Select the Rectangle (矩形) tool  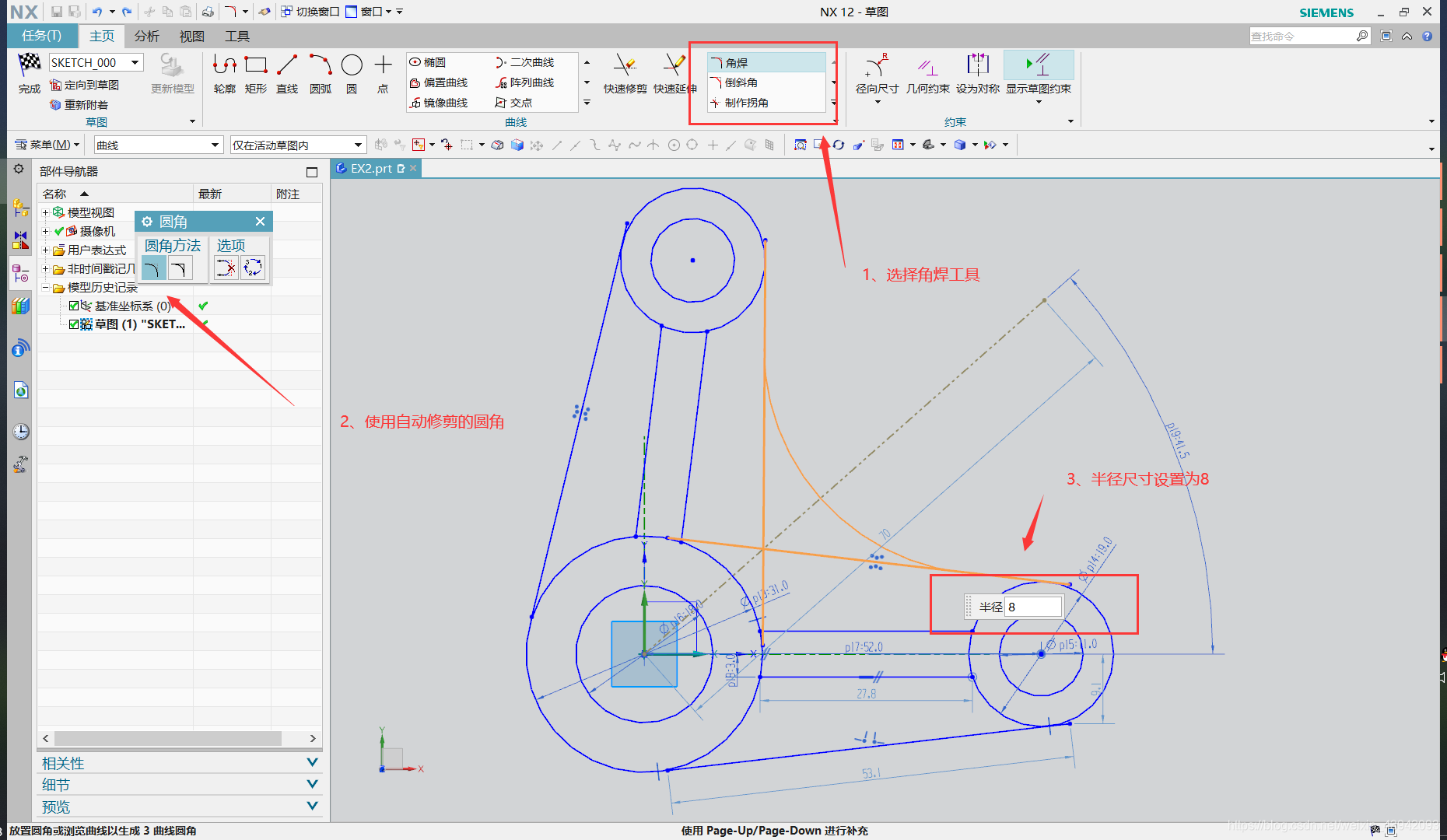pyautogui.click(x=256, y=73)
